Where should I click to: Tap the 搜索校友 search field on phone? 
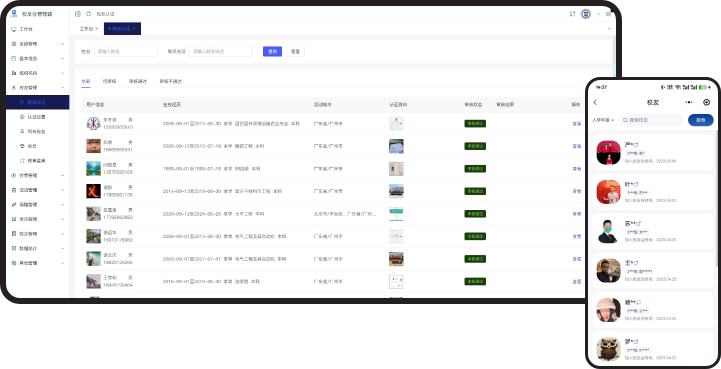pyautogui.click(x=652, y=120)
